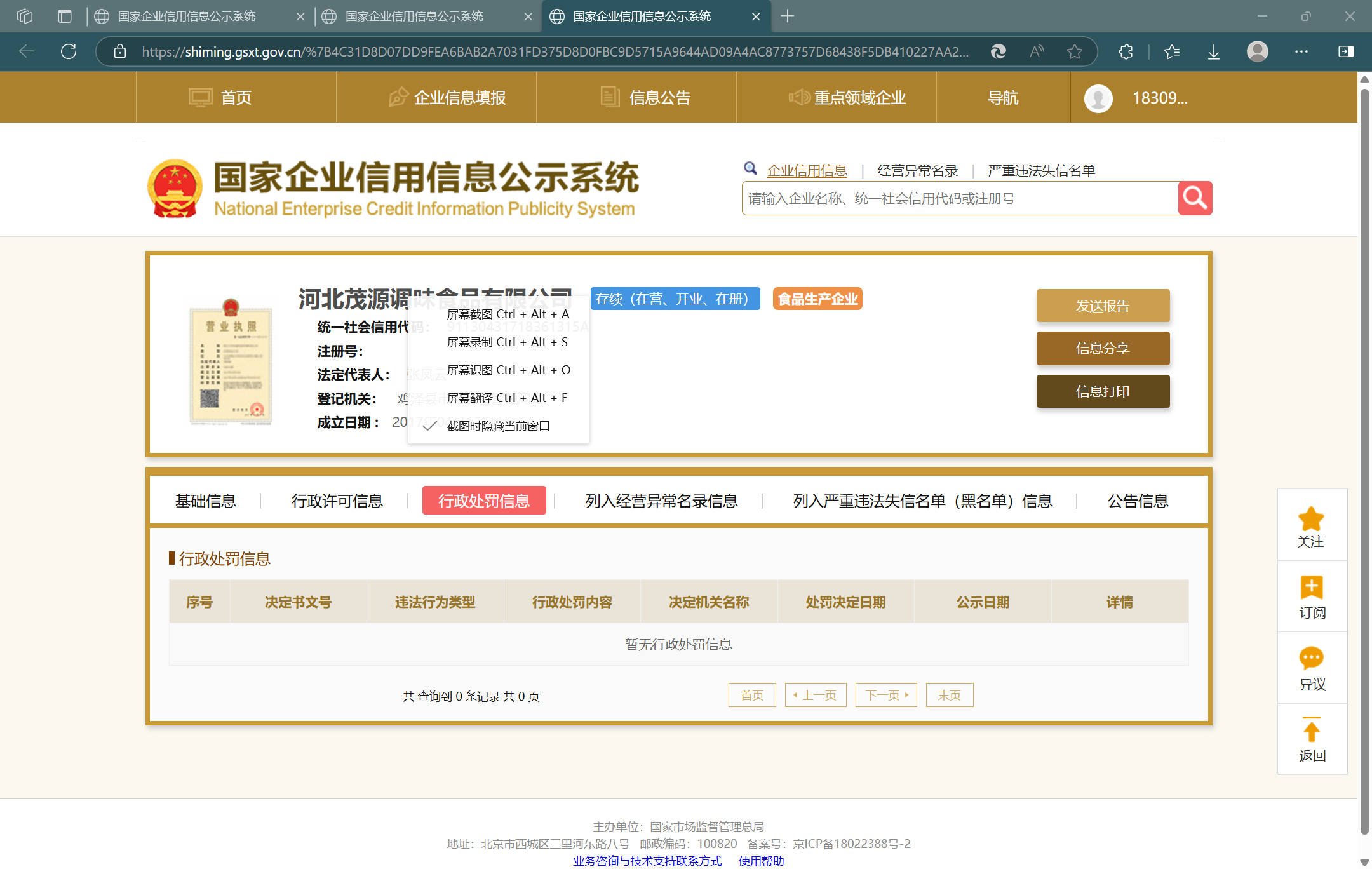Open 企业信息填报 in the navigation bar

(436, 98)
